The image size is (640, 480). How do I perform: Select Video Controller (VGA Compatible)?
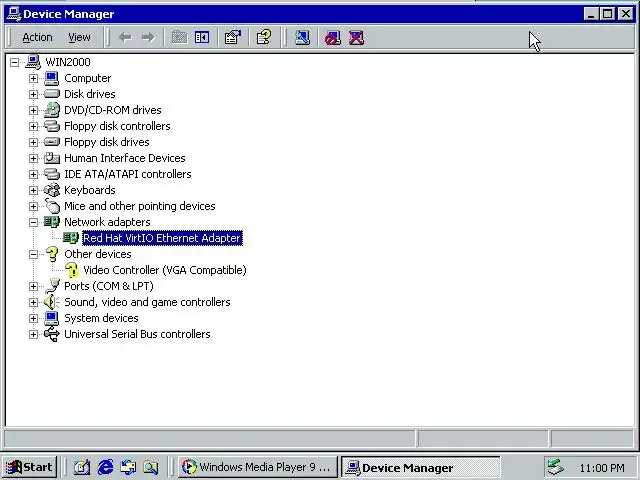point(164,270)
